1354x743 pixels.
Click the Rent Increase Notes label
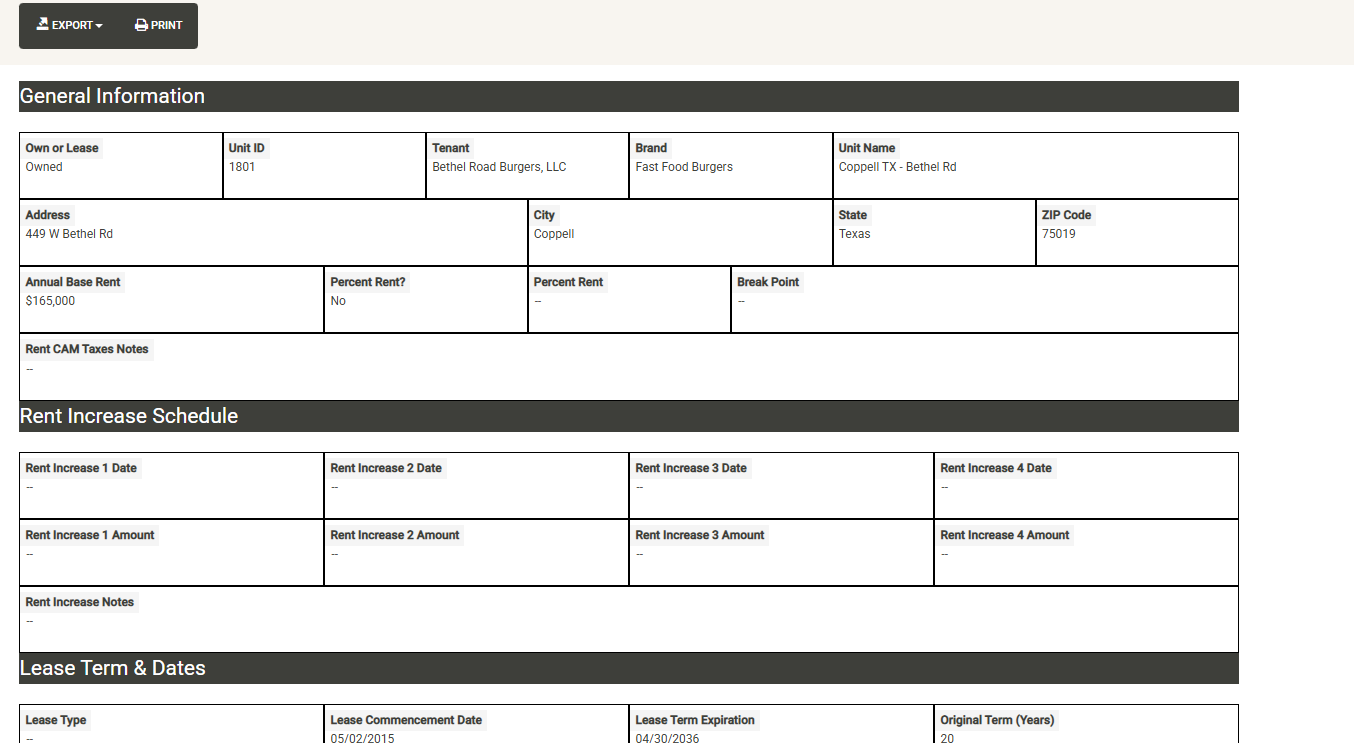(x=80, y=602)
